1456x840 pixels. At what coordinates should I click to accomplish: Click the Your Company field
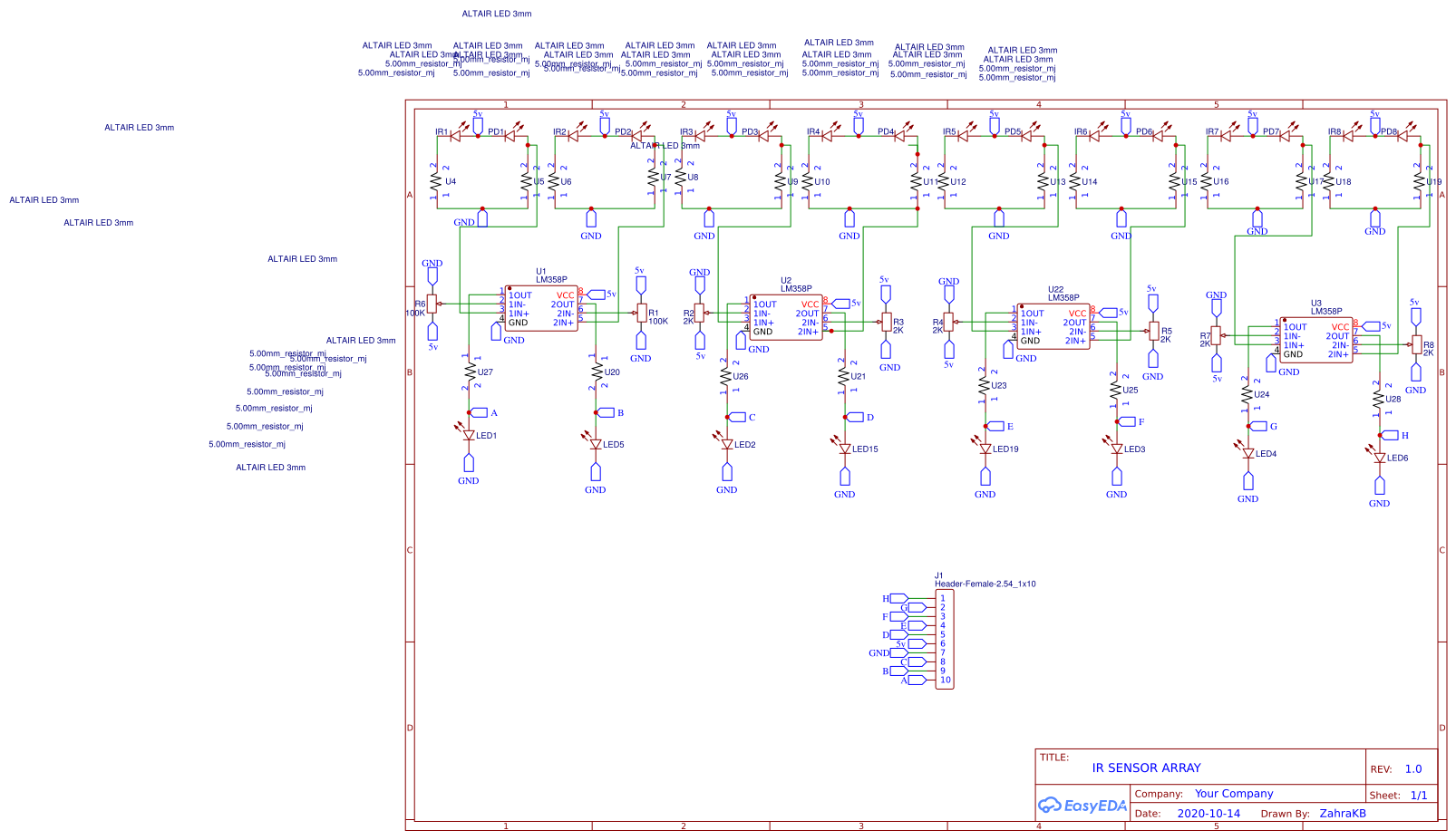(1233, 793)
